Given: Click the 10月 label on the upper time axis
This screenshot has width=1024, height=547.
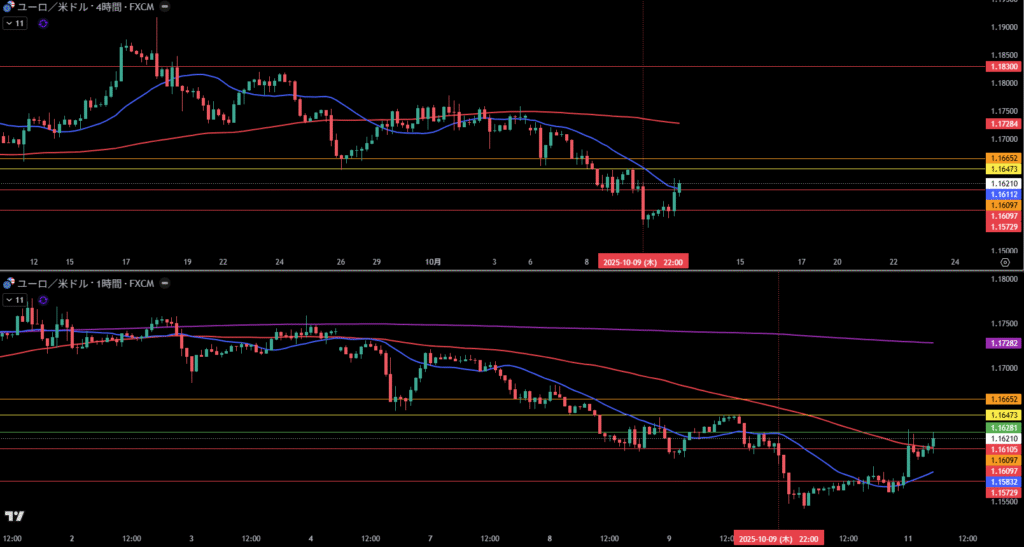Looking at the screenshot, I should 432,262.
